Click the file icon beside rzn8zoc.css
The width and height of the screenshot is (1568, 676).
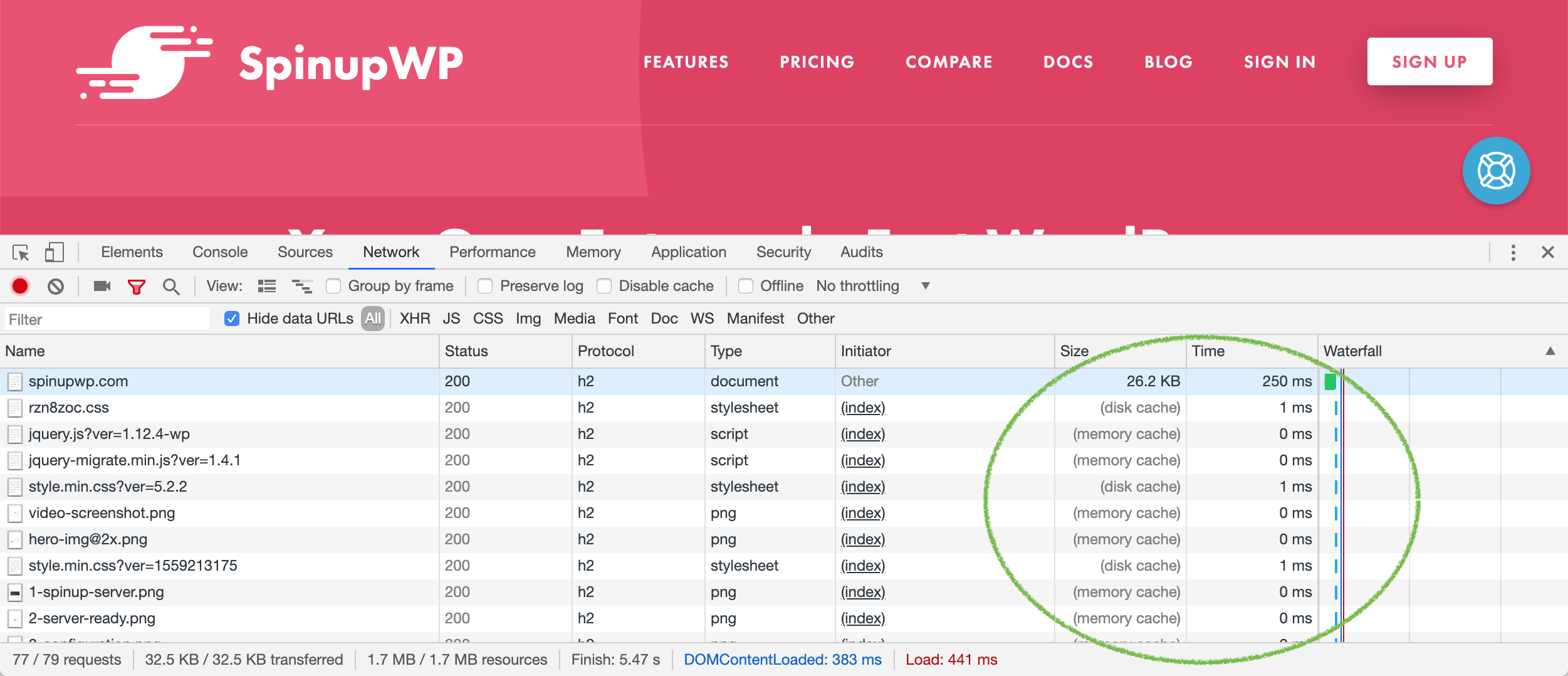coord(15,408)
